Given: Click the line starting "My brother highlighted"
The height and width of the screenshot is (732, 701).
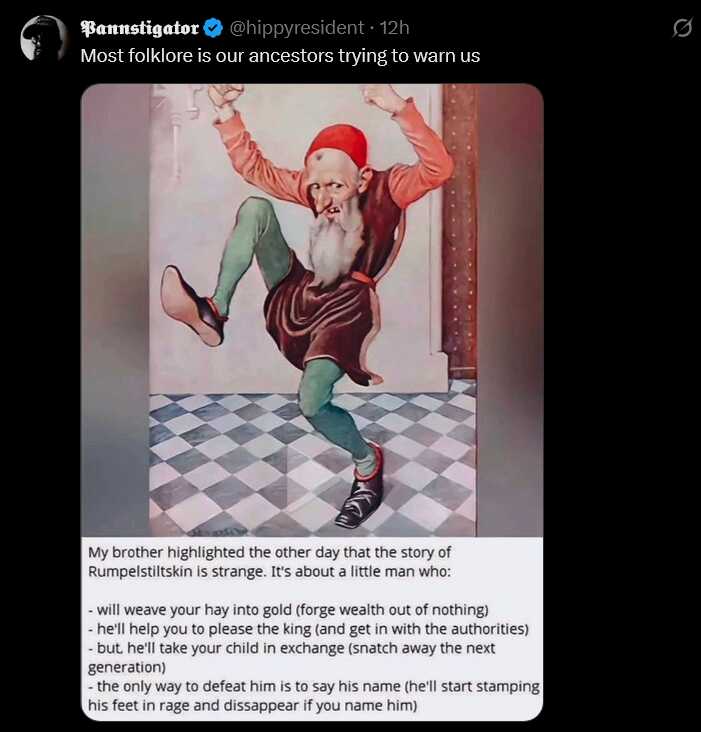Looking at the screenshot, I should (269, 552).
